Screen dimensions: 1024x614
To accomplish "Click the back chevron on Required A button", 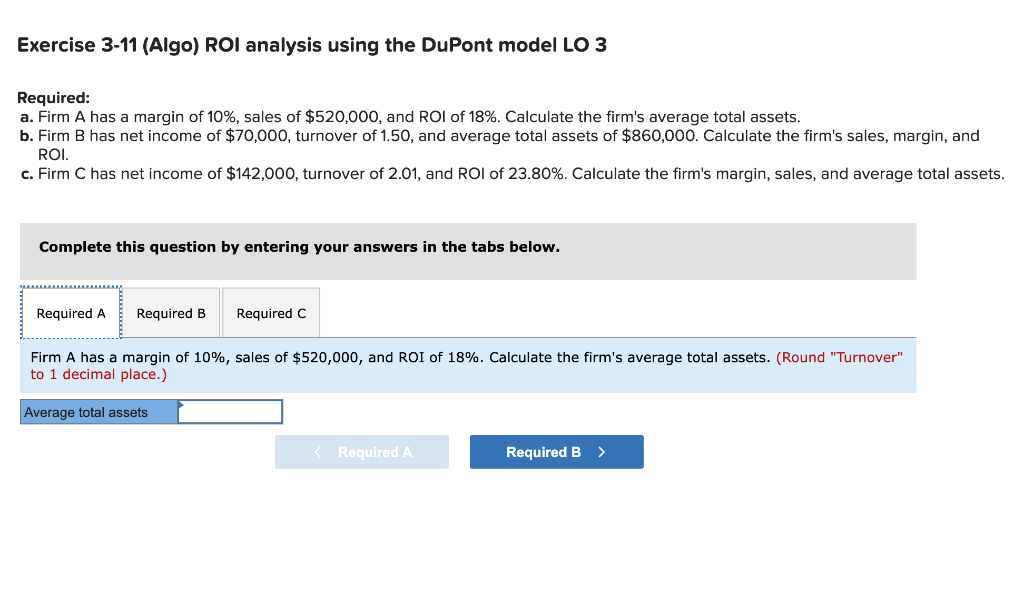I will [318, 451].
